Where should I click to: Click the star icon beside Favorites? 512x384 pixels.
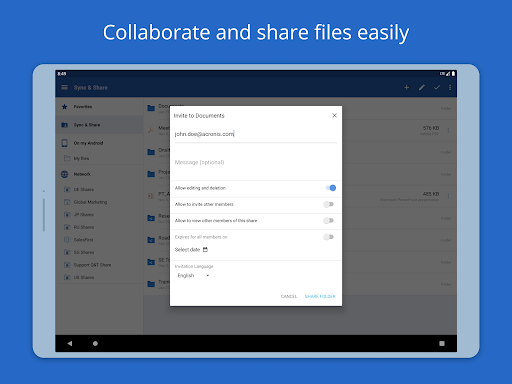coord(65,107)
